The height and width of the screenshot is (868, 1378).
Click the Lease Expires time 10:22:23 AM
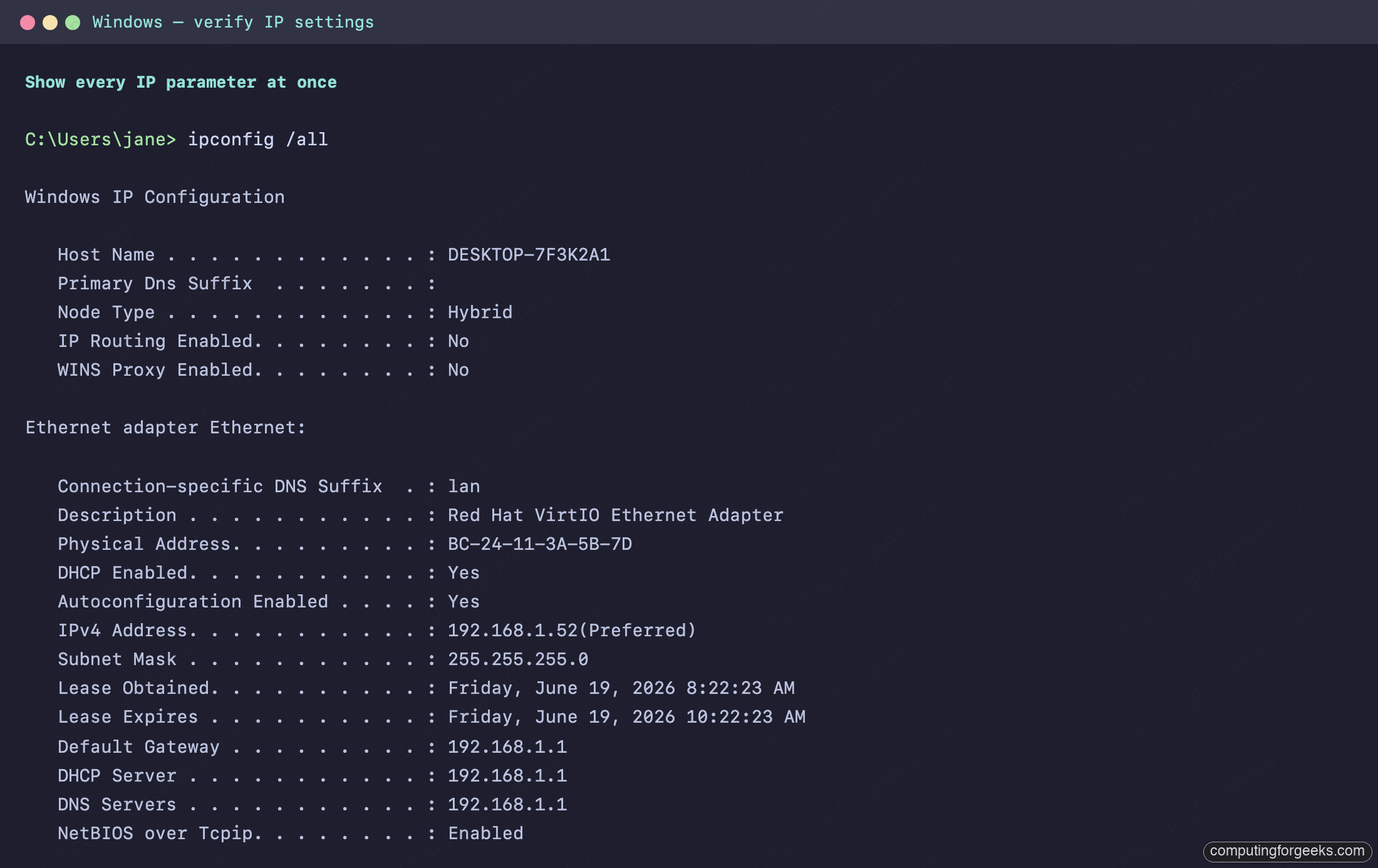tap(746, 717)
